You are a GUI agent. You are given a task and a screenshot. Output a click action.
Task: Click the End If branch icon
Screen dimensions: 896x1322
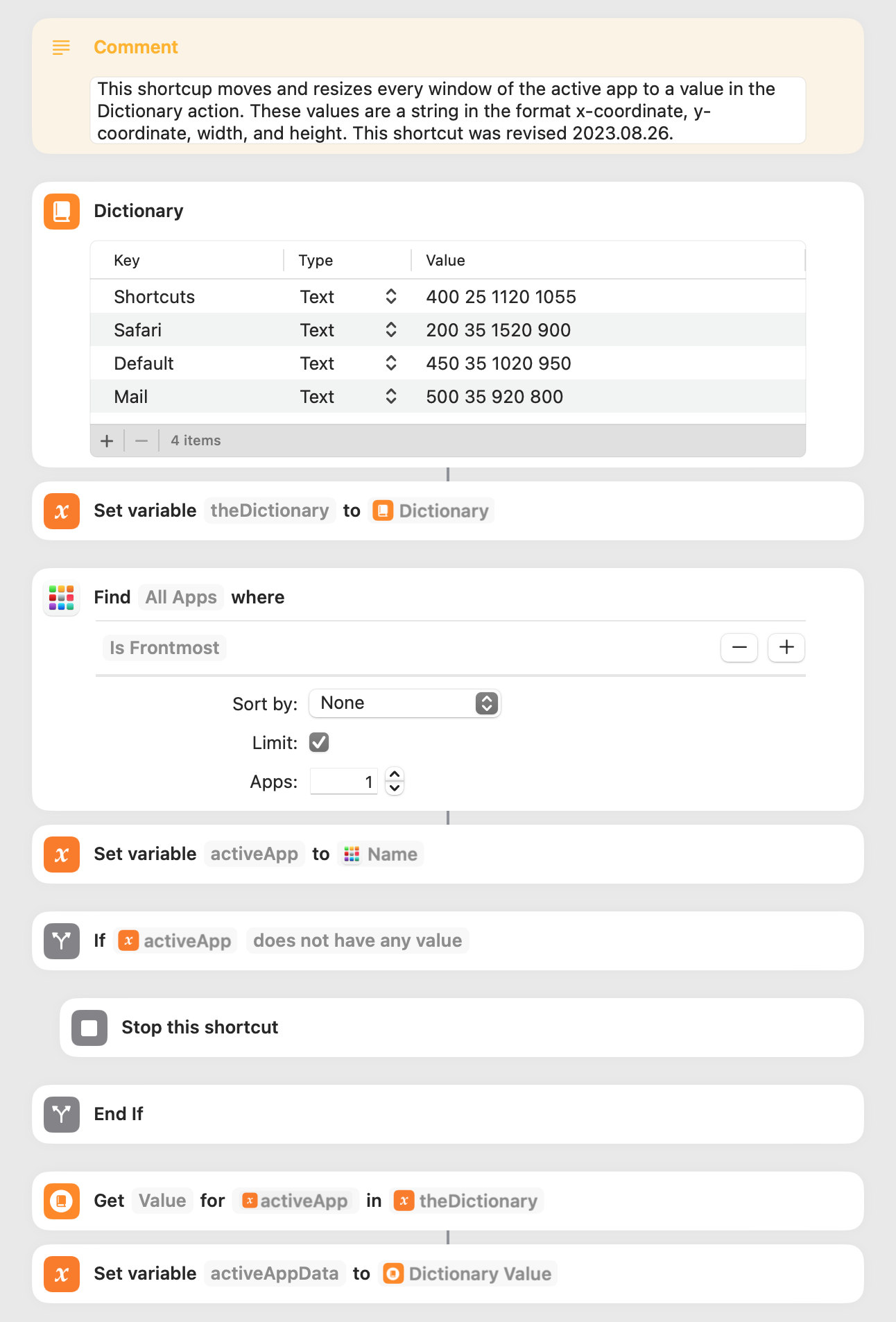click(62, 1115)
